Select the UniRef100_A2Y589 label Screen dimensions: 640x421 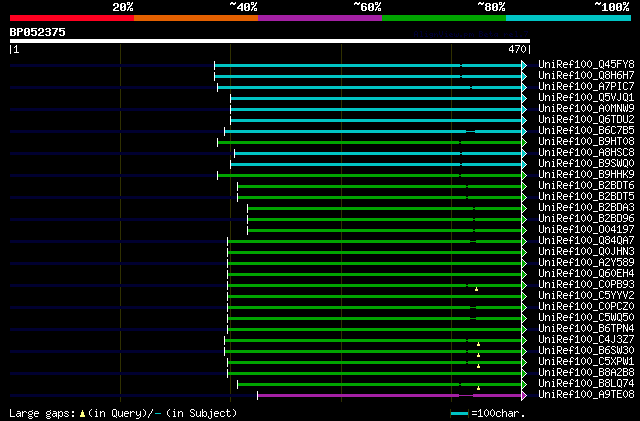(x=586, y=263)
